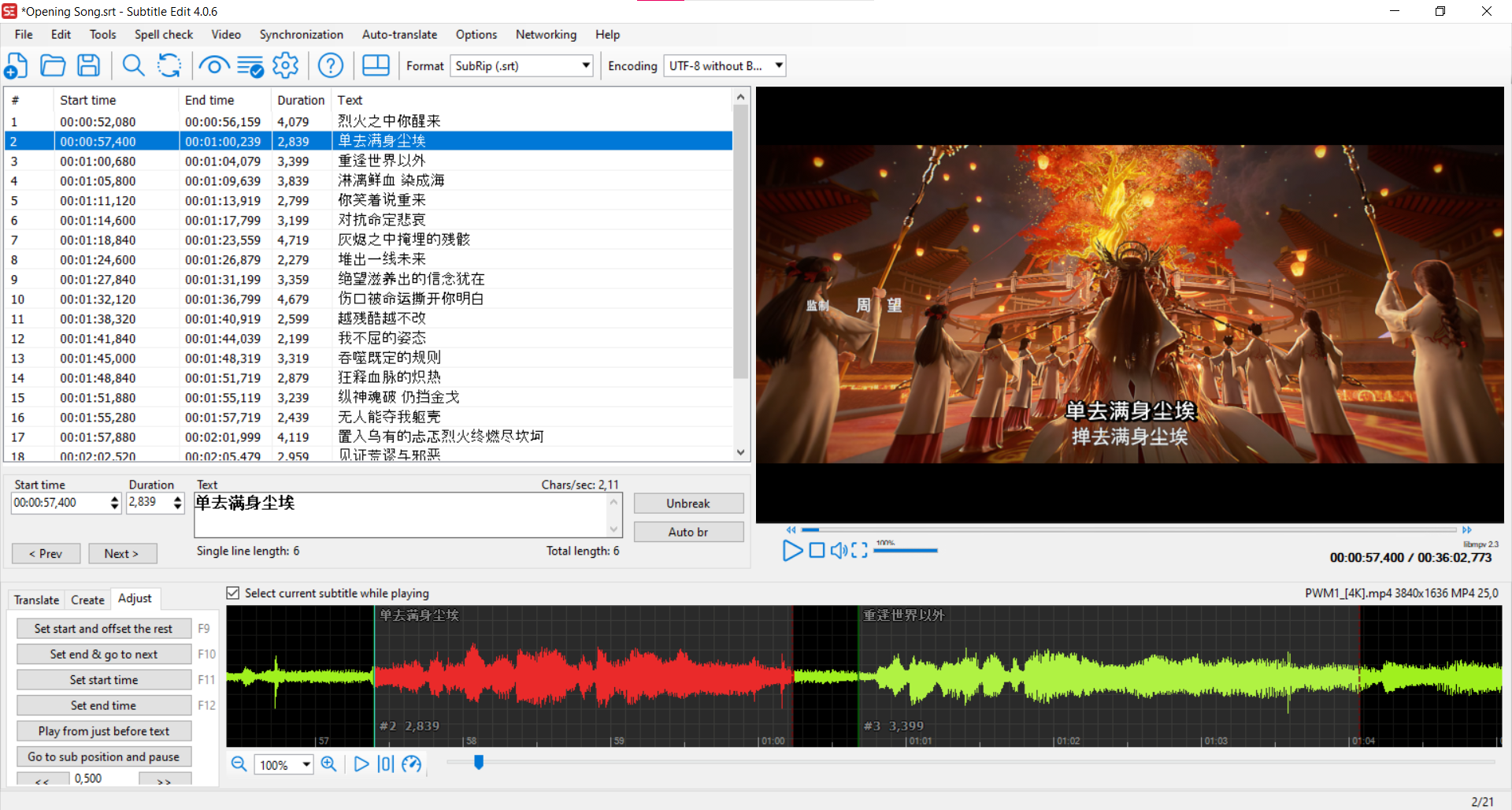Open the Spell check menu
The width and height of the screenshot is (1512, 810).
(x=164, y=35)
